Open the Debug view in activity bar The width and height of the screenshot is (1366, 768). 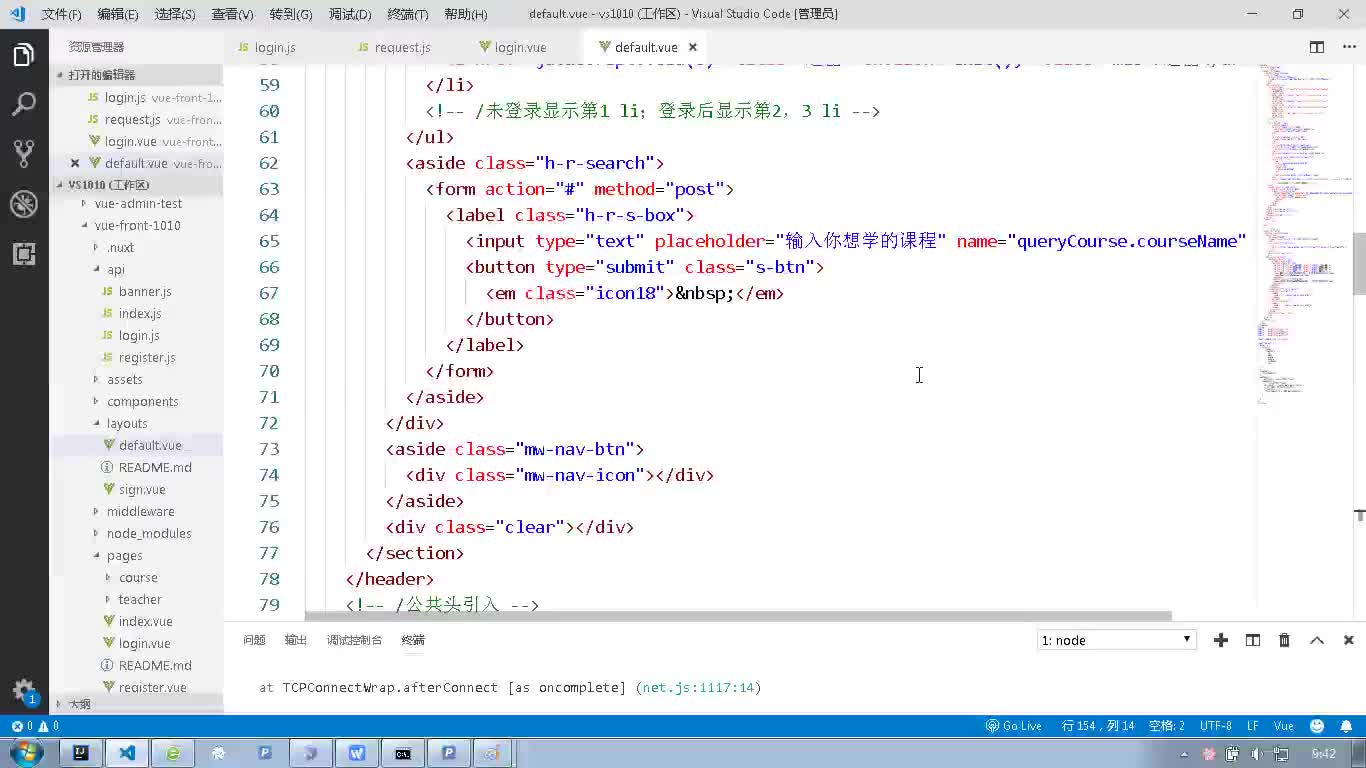click(x=24, y=203)
